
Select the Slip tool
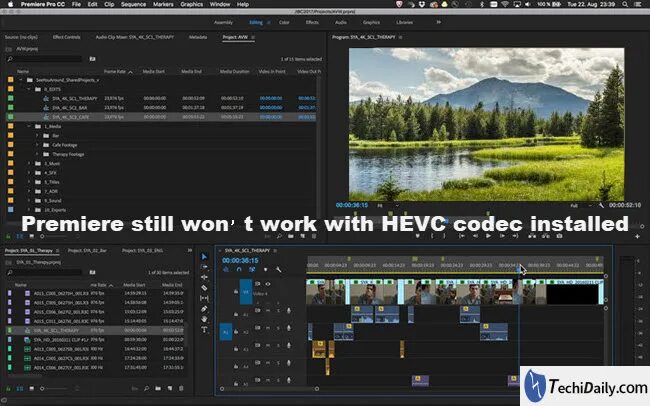click(204, 298)
